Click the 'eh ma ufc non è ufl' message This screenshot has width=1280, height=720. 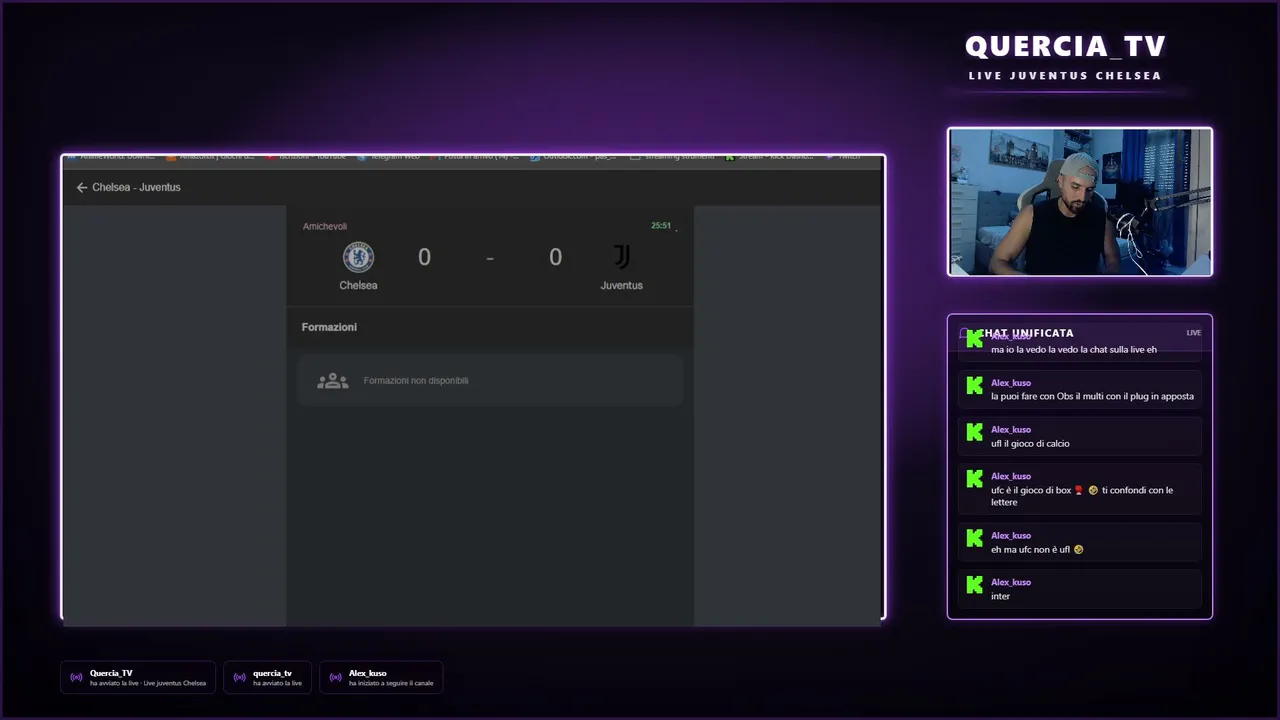pyautogui.click(x=1037, y=549)
